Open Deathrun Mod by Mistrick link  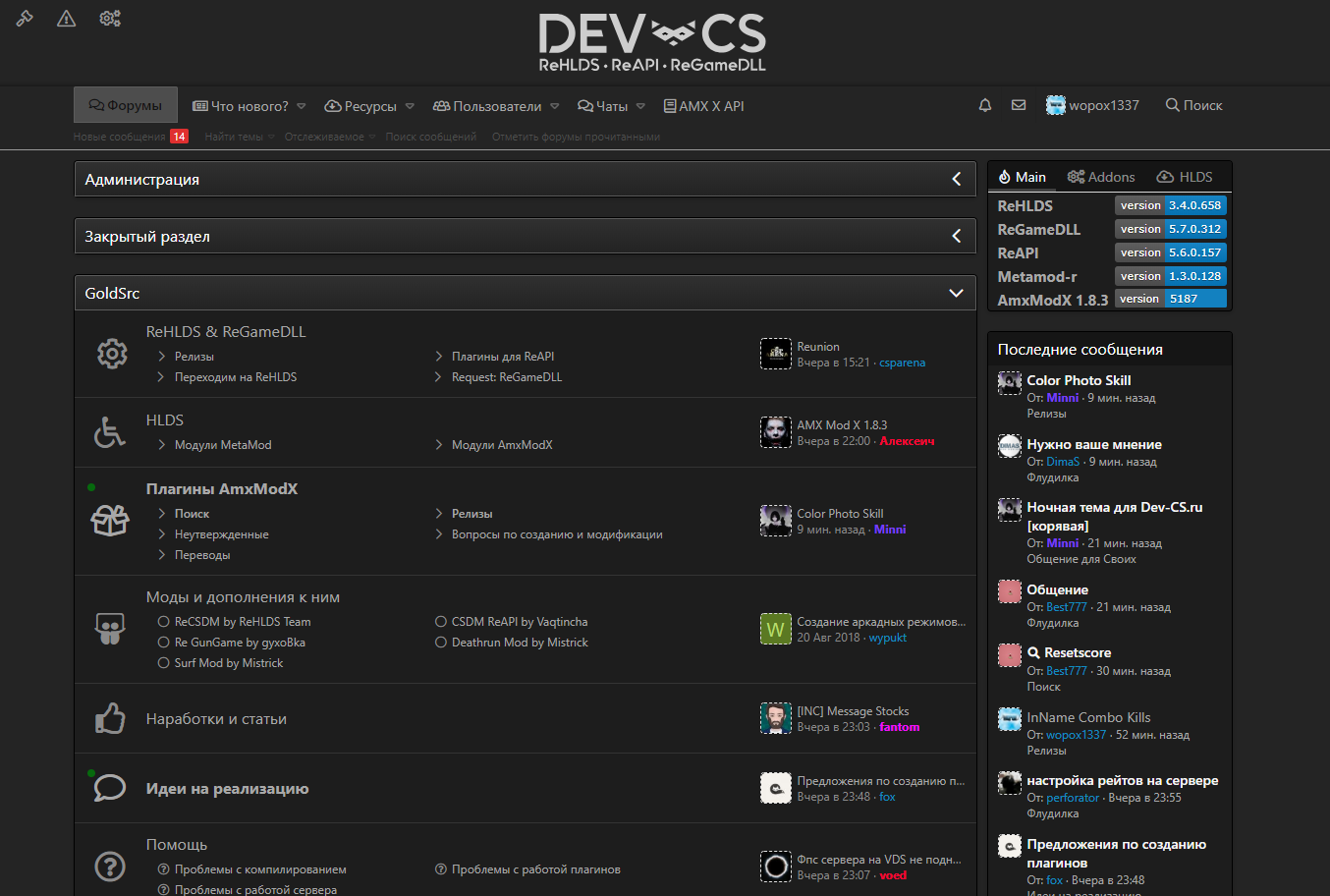pos(520,643)
